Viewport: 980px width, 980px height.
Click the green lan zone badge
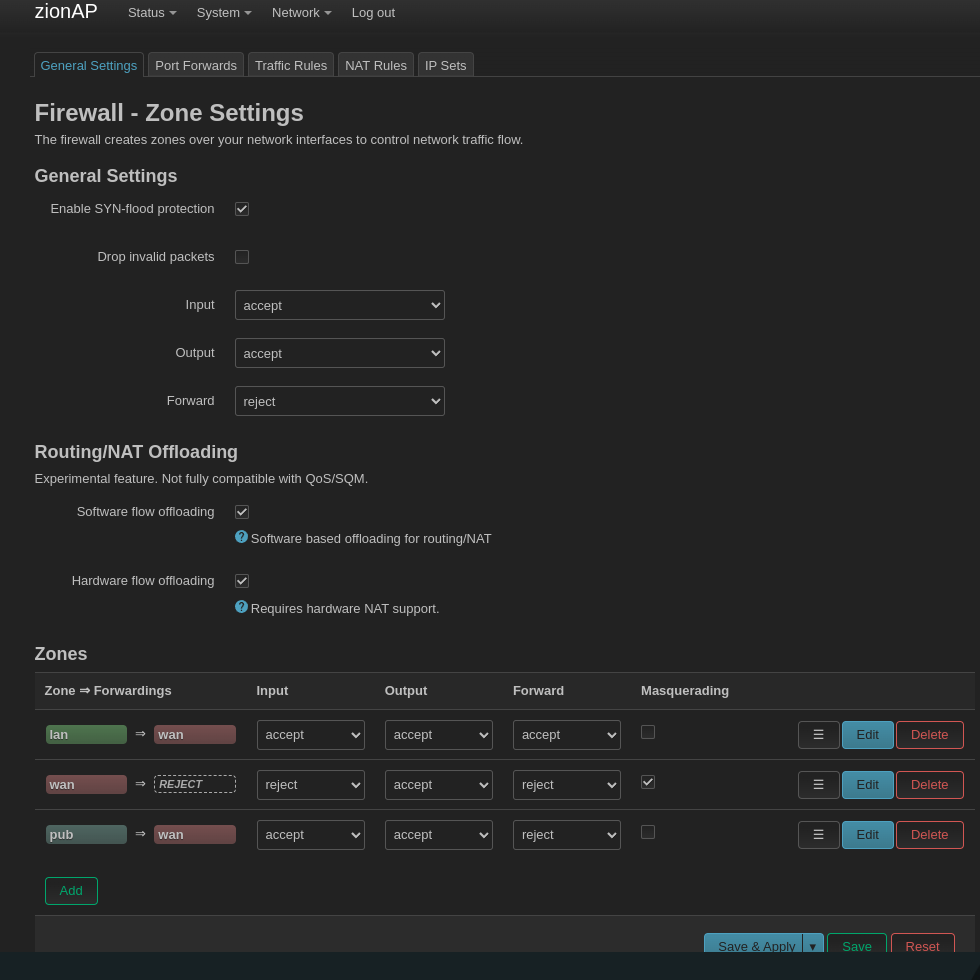pyautogui.click(x=86, y=735)
